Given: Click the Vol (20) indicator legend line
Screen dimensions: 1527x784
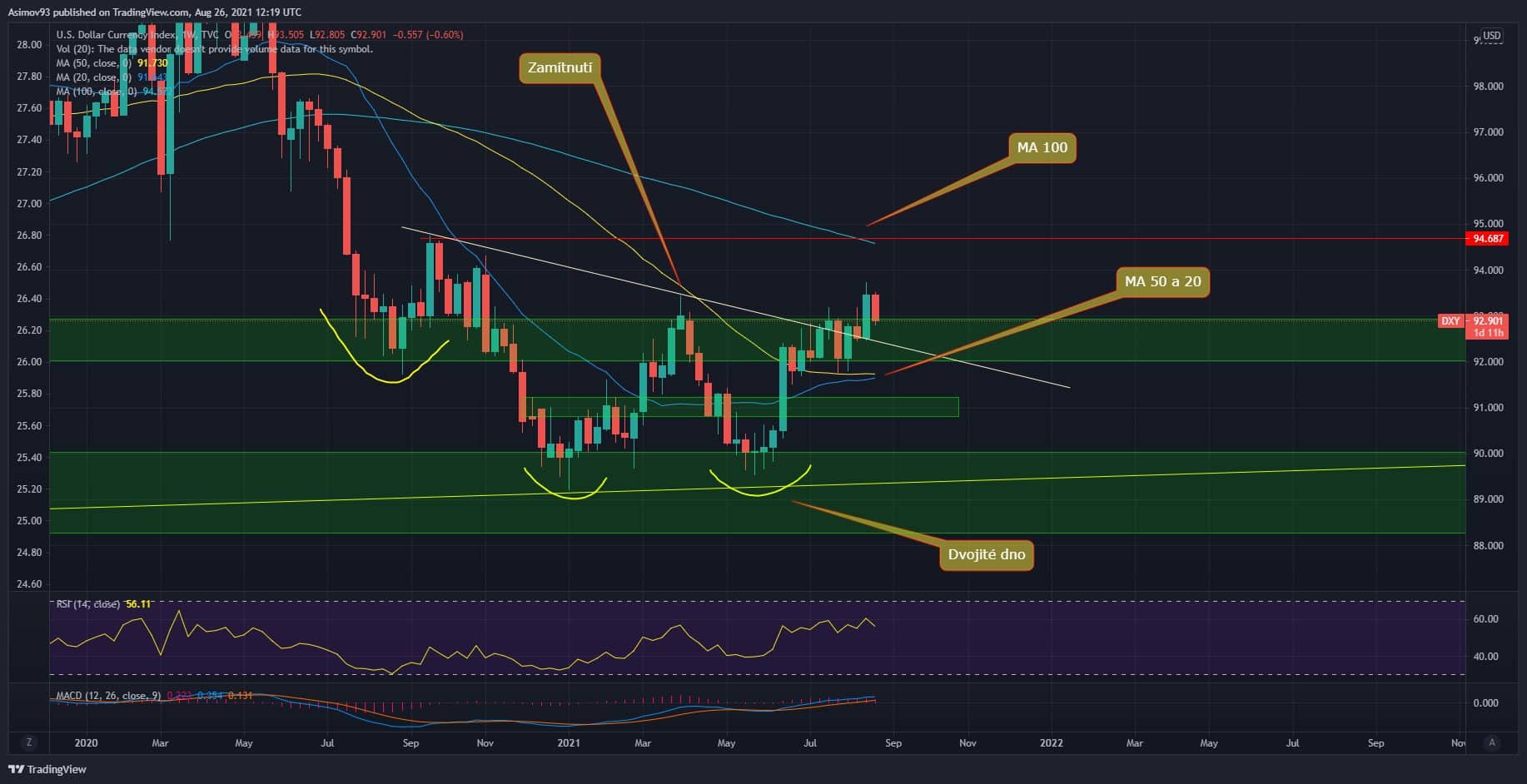Looking at the screenshot, I should (214, 49).
